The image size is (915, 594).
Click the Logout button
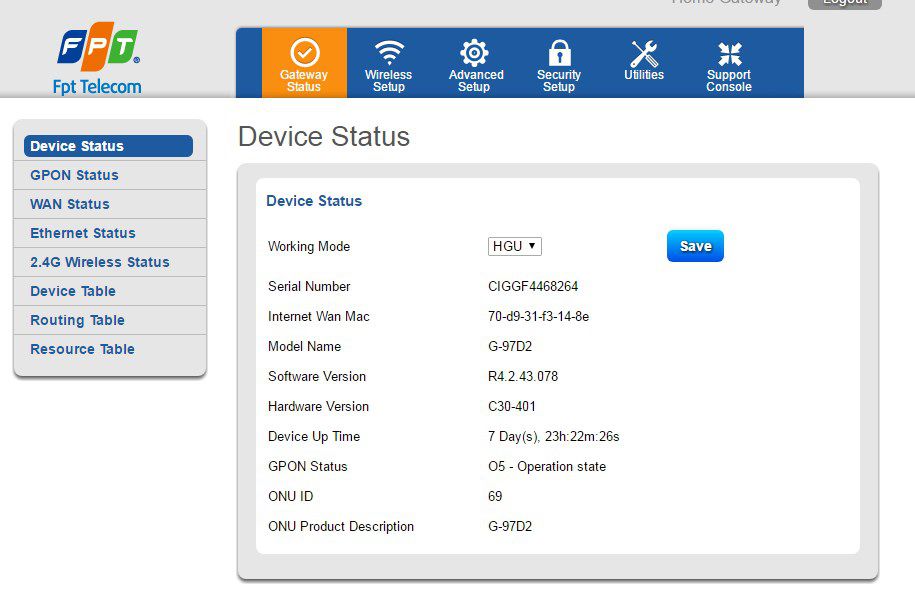[x=844, y=3]
